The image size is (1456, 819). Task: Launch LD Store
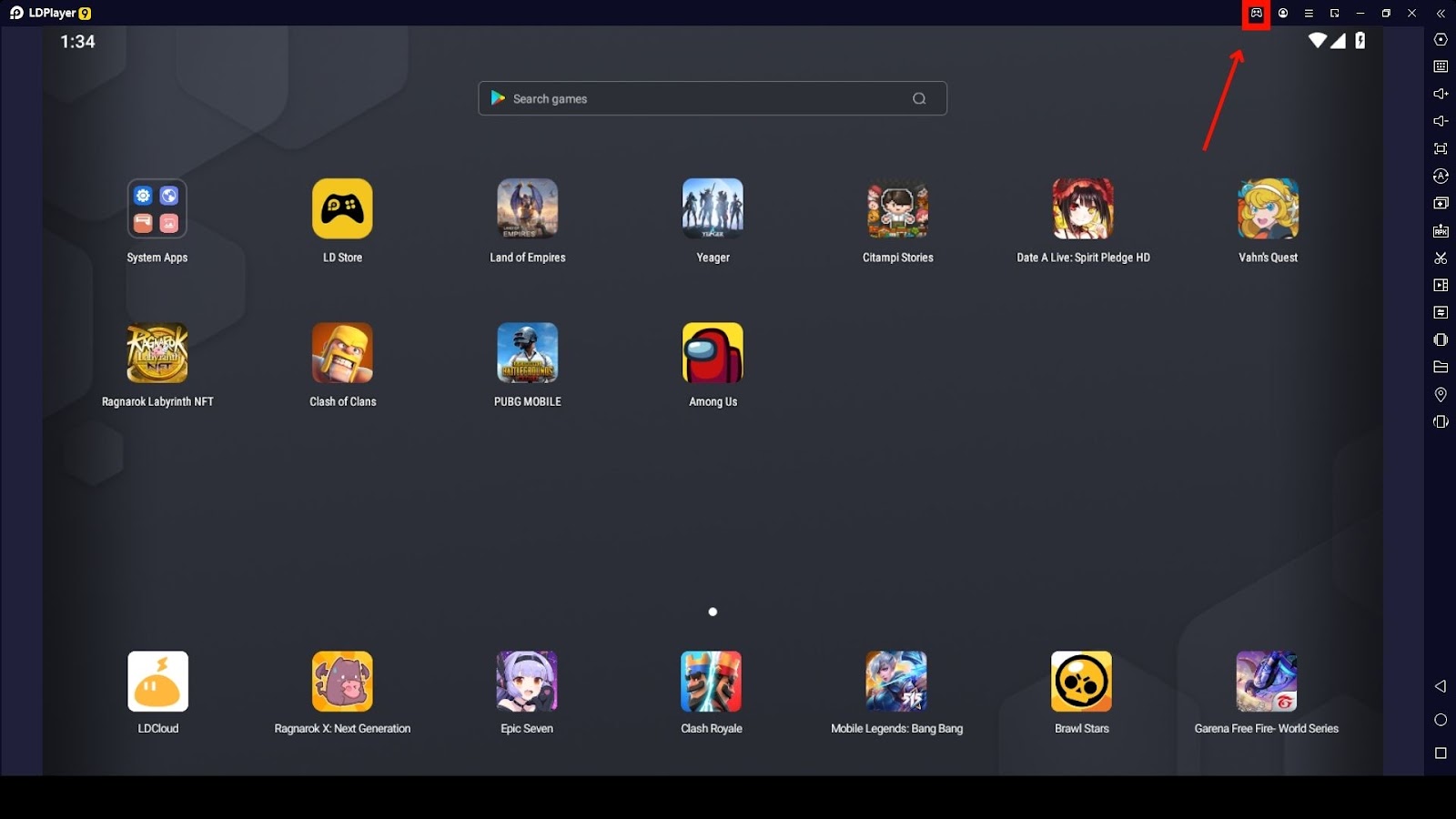tap(342, 208)
